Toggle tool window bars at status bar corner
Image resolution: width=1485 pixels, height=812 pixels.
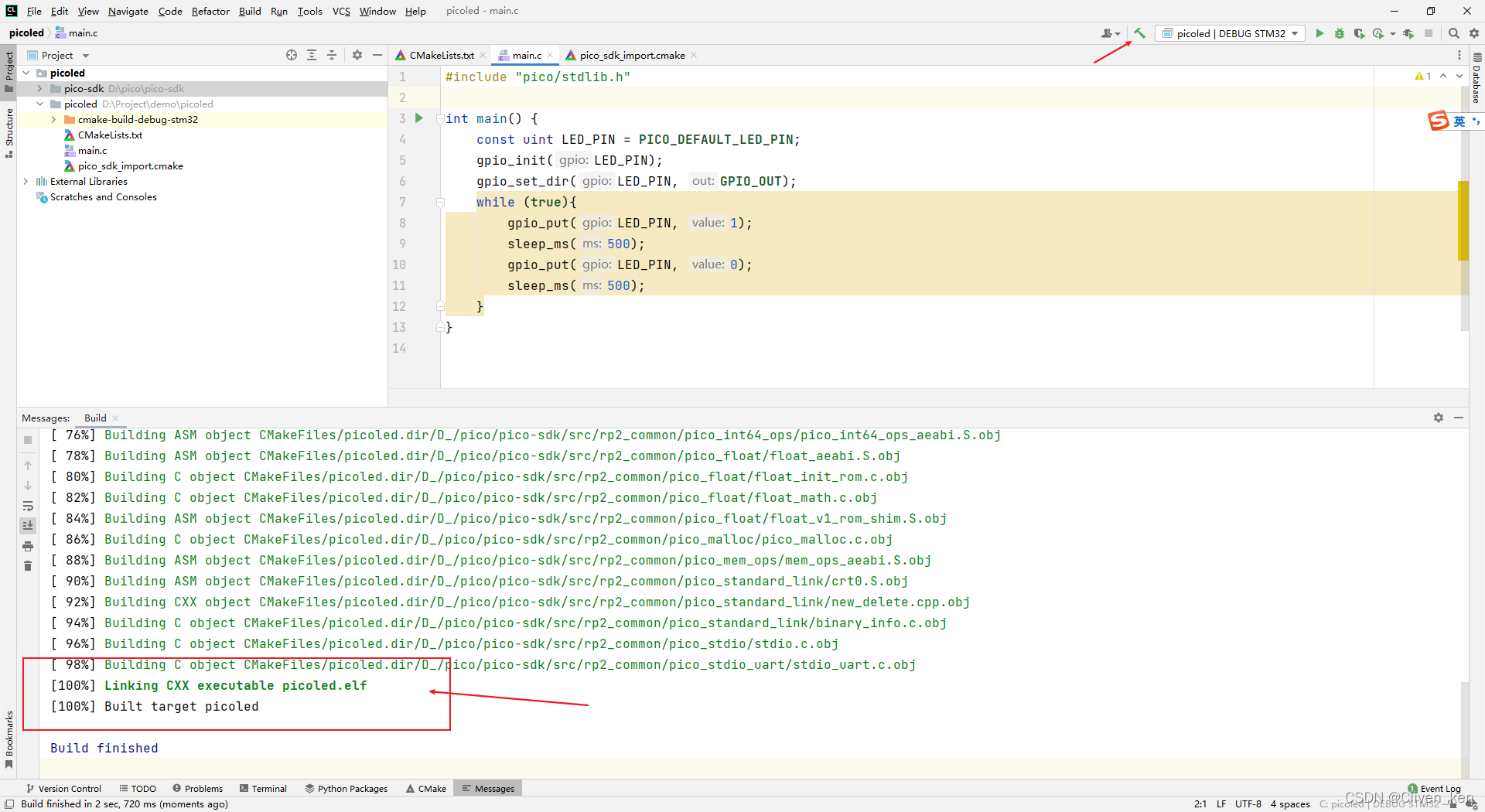9,803
